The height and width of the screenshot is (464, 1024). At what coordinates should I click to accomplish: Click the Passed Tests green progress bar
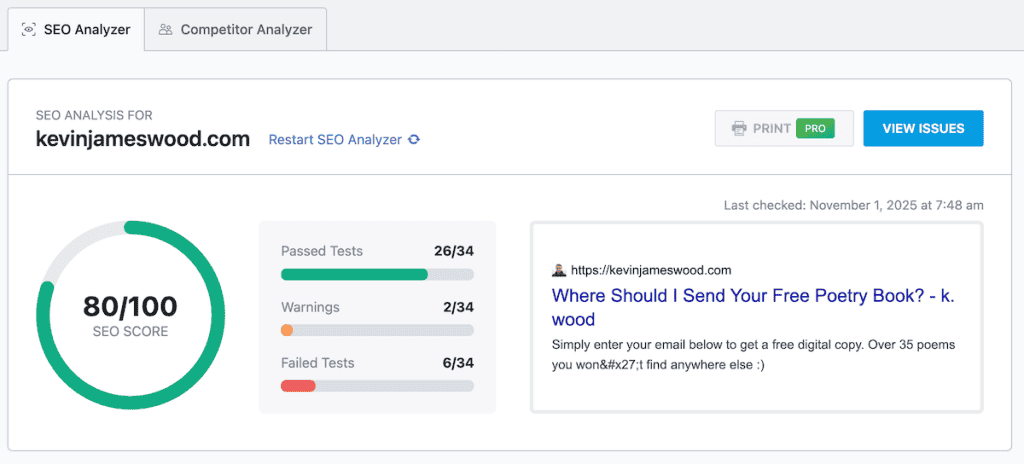click(377, 274)
